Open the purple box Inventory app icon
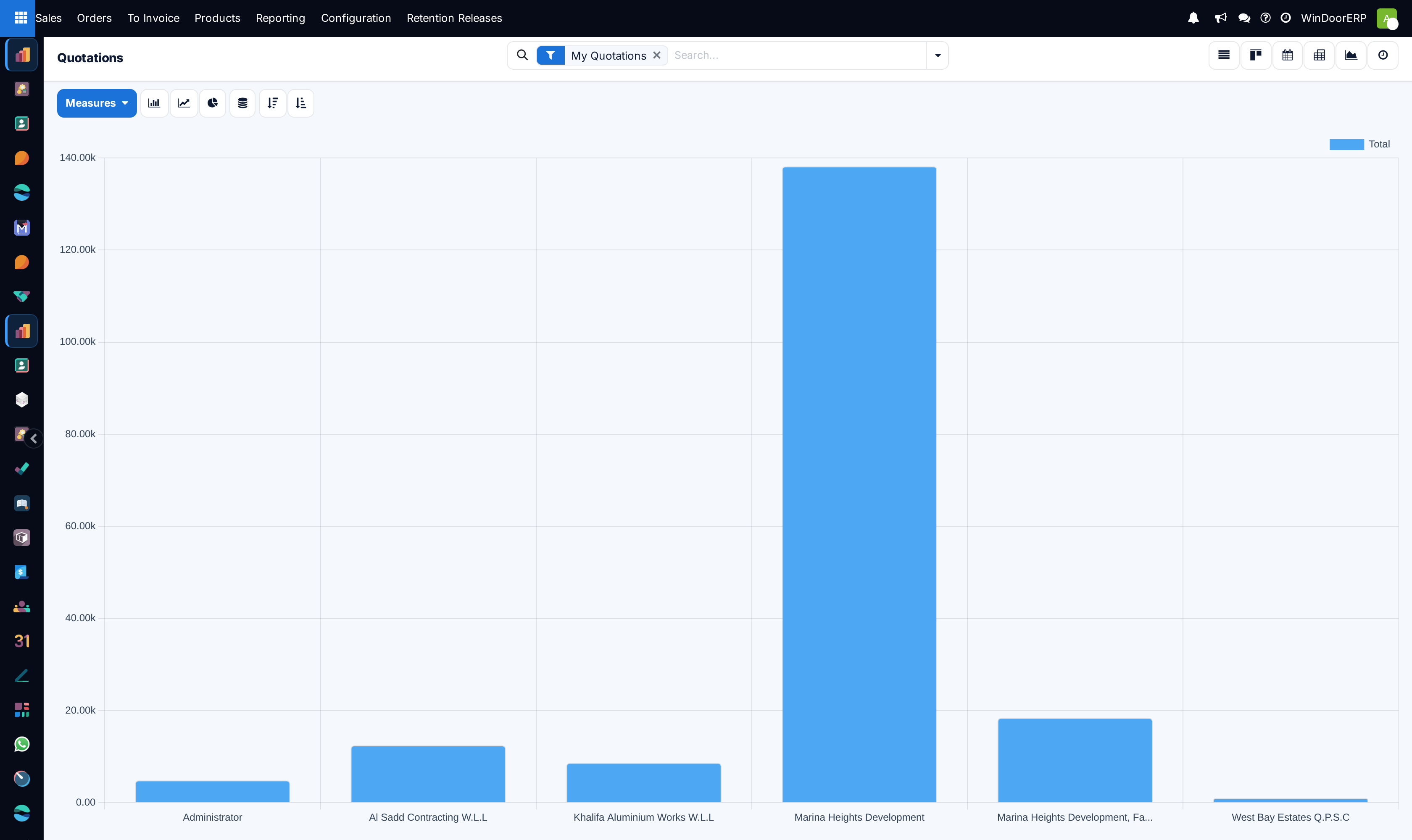This screenshot has height=840, width=1412. click(21, 538)
